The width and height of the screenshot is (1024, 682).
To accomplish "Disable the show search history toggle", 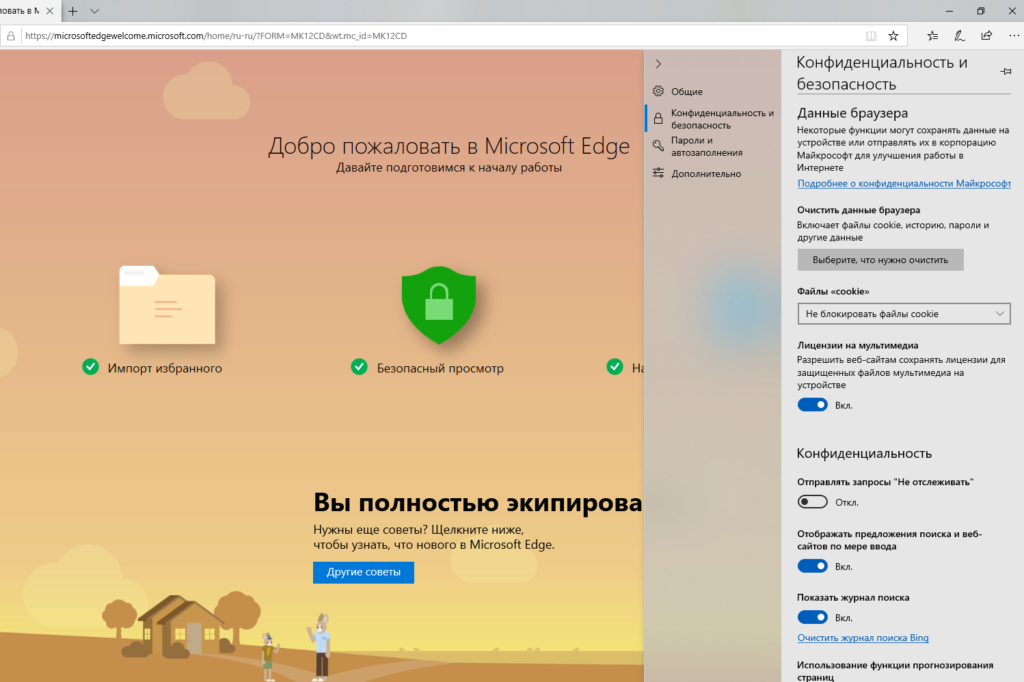I will [x=812, y=618].
